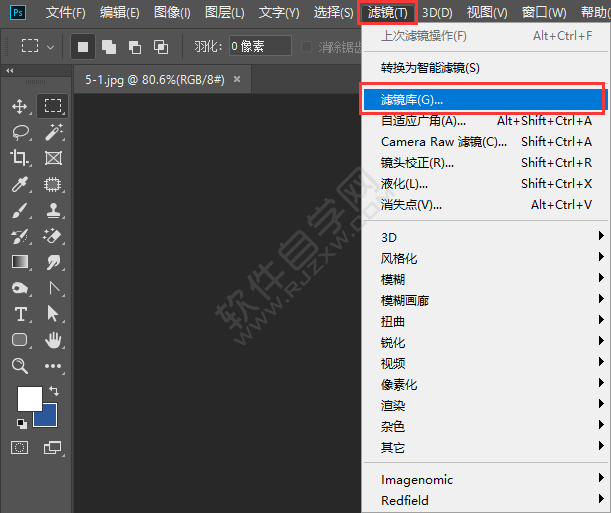Open the Edit Toolbar three-dots menu
Viewport: 611px width, 513px height.
coord(53,366)
